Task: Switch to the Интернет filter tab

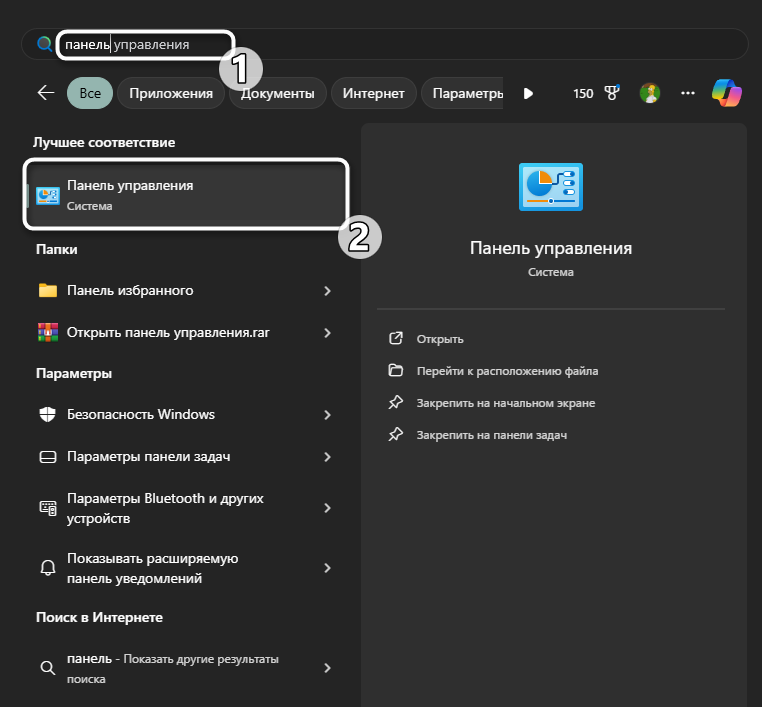Action: (373, 93)
